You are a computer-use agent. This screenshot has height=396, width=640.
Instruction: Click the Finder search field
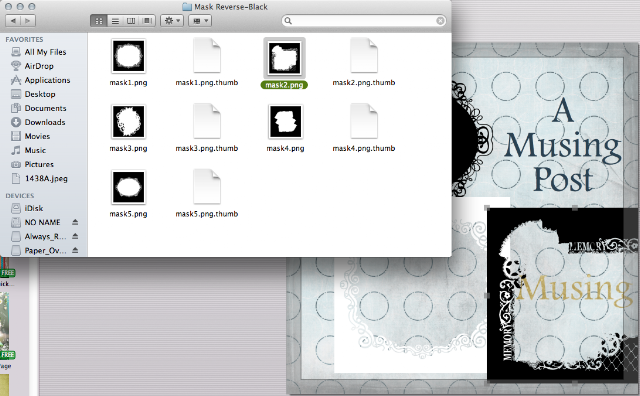[363, 20]
